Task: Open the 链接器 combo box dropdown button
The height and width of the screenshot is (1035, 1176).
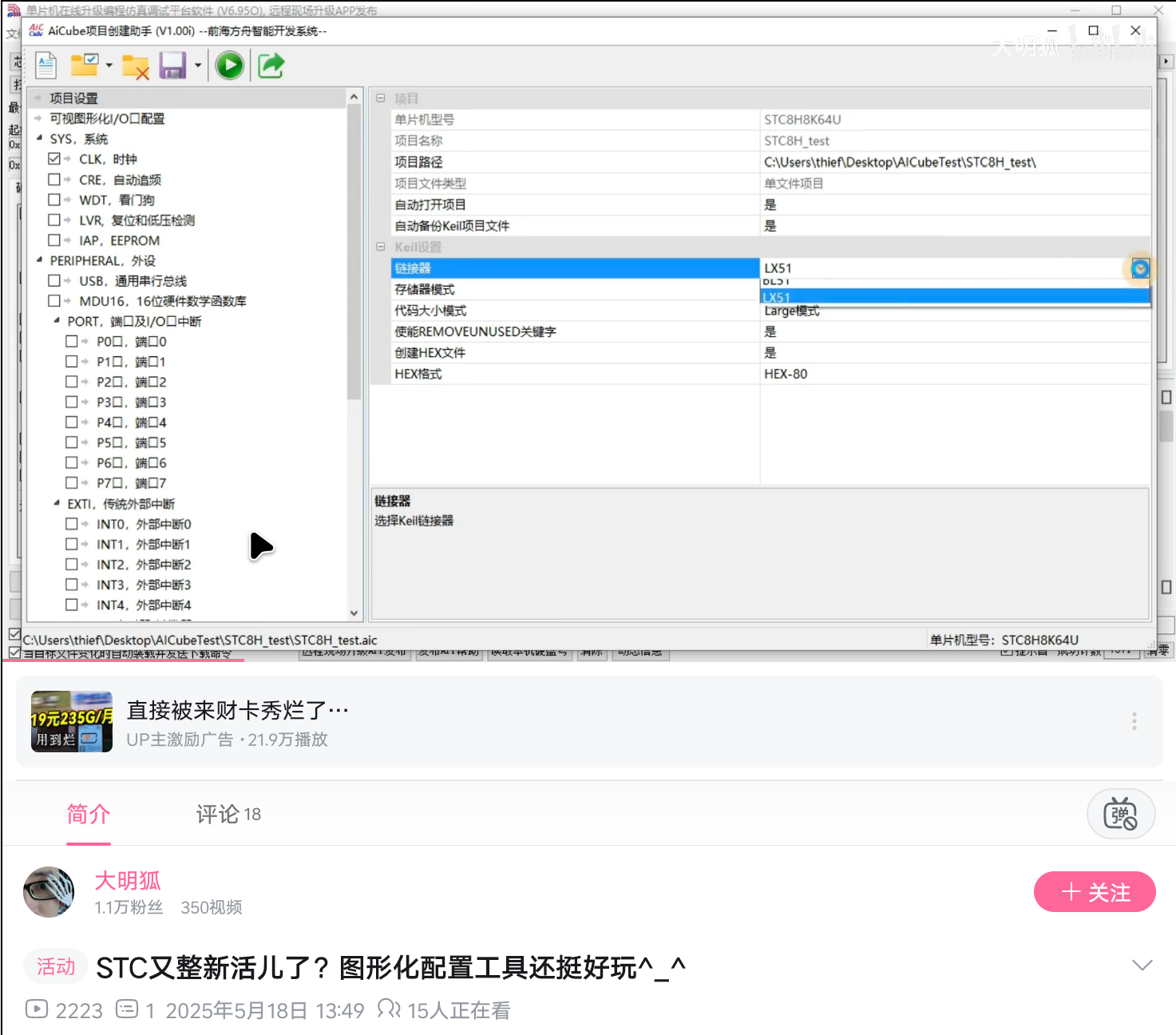Action: [1140, 268]
